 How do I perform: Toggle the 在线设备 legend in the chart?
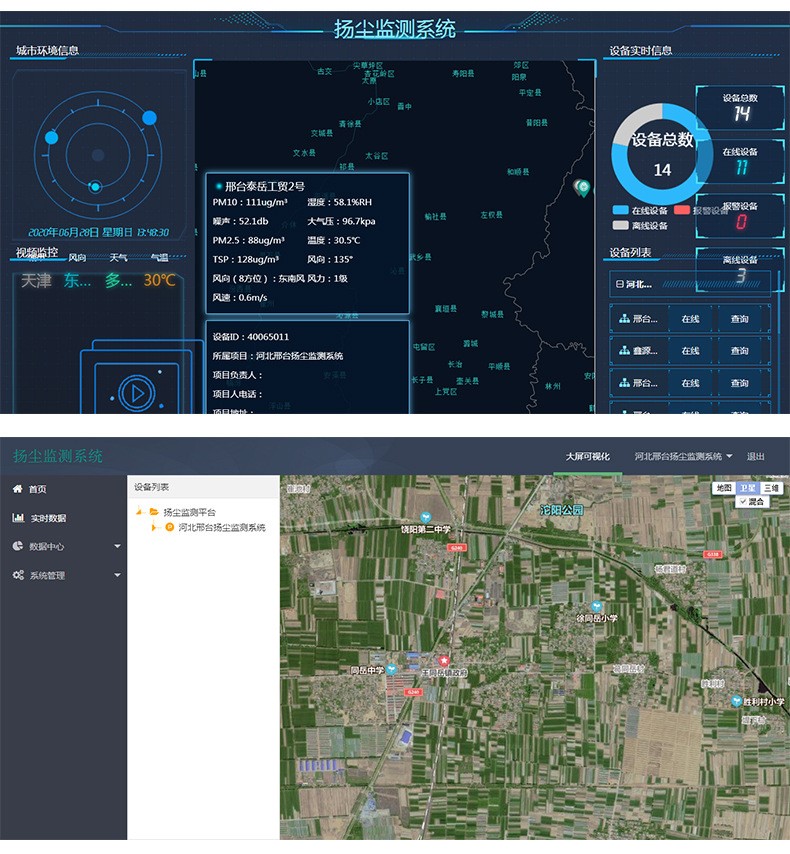click(x=621, y=211)
